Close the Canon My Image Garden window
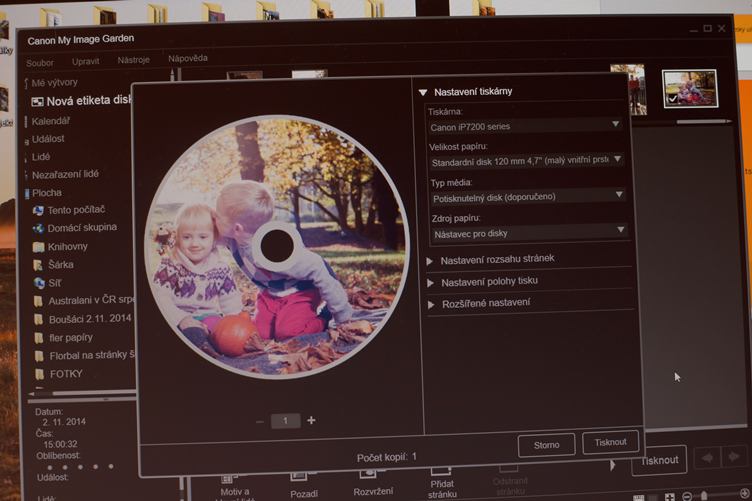This screenshot has height=501, width=752. pyautogui.click(x=721, y=28)
